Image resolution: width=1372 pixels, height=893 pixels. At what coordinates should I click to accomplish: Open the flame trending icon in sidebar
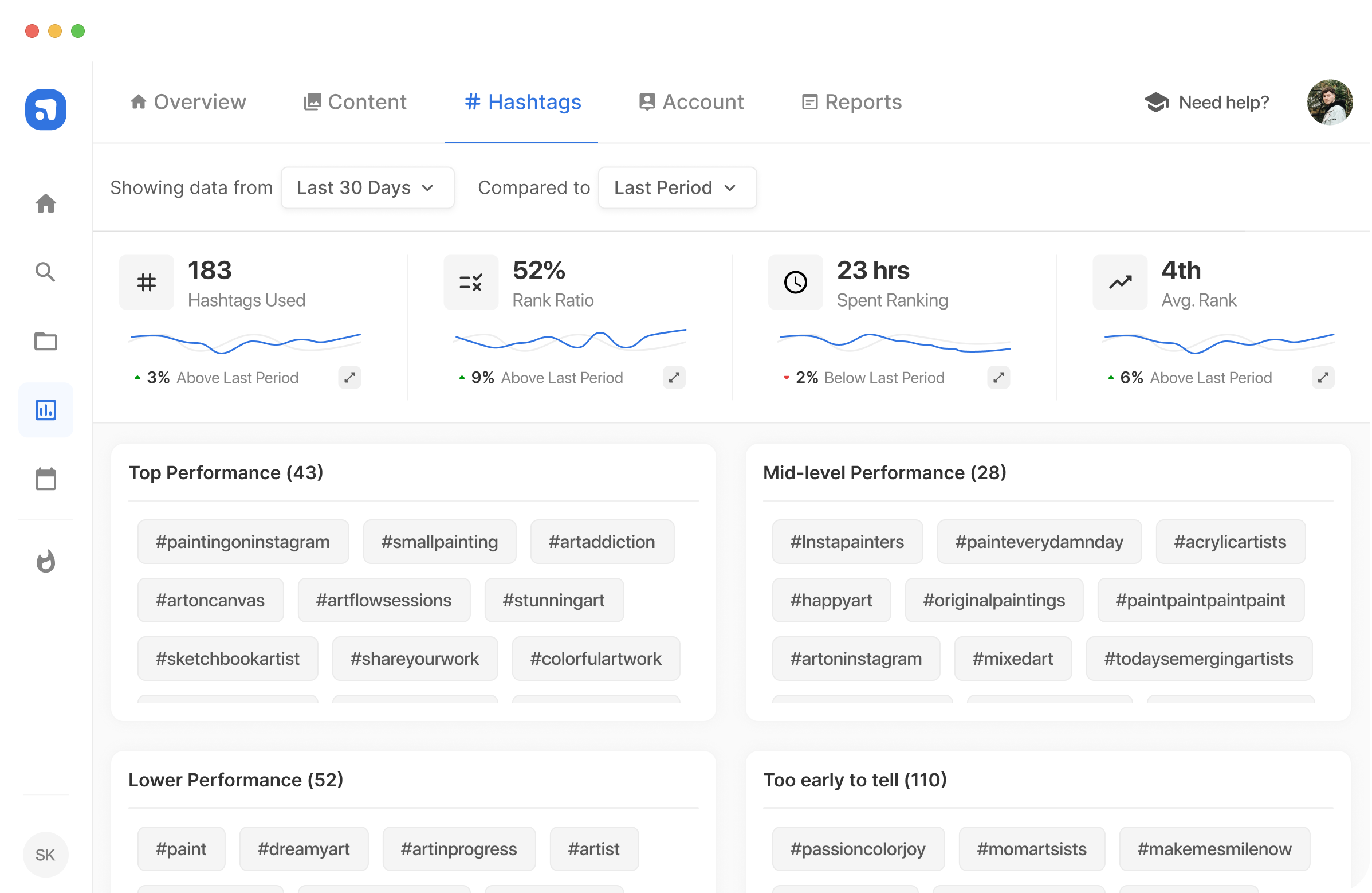(x=45, y=561)
